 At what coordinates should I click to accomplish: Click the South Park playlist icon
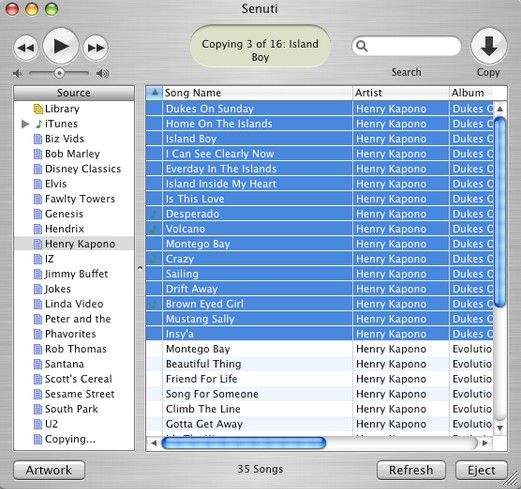(x=38, y=409)
